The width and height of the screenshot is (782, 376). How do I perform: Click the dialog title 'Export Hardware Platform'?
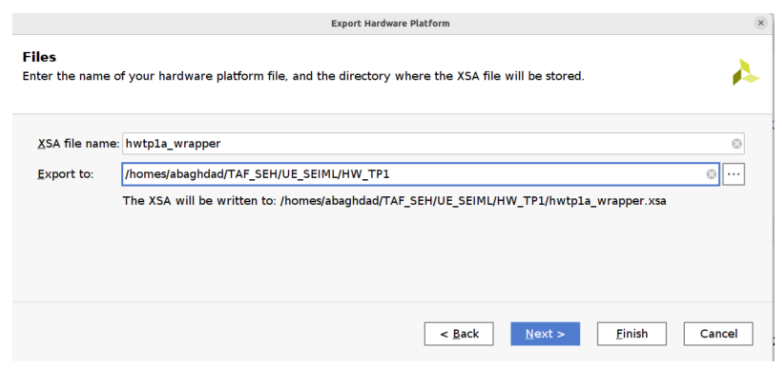pyautogui.click(x=391, y=23)
